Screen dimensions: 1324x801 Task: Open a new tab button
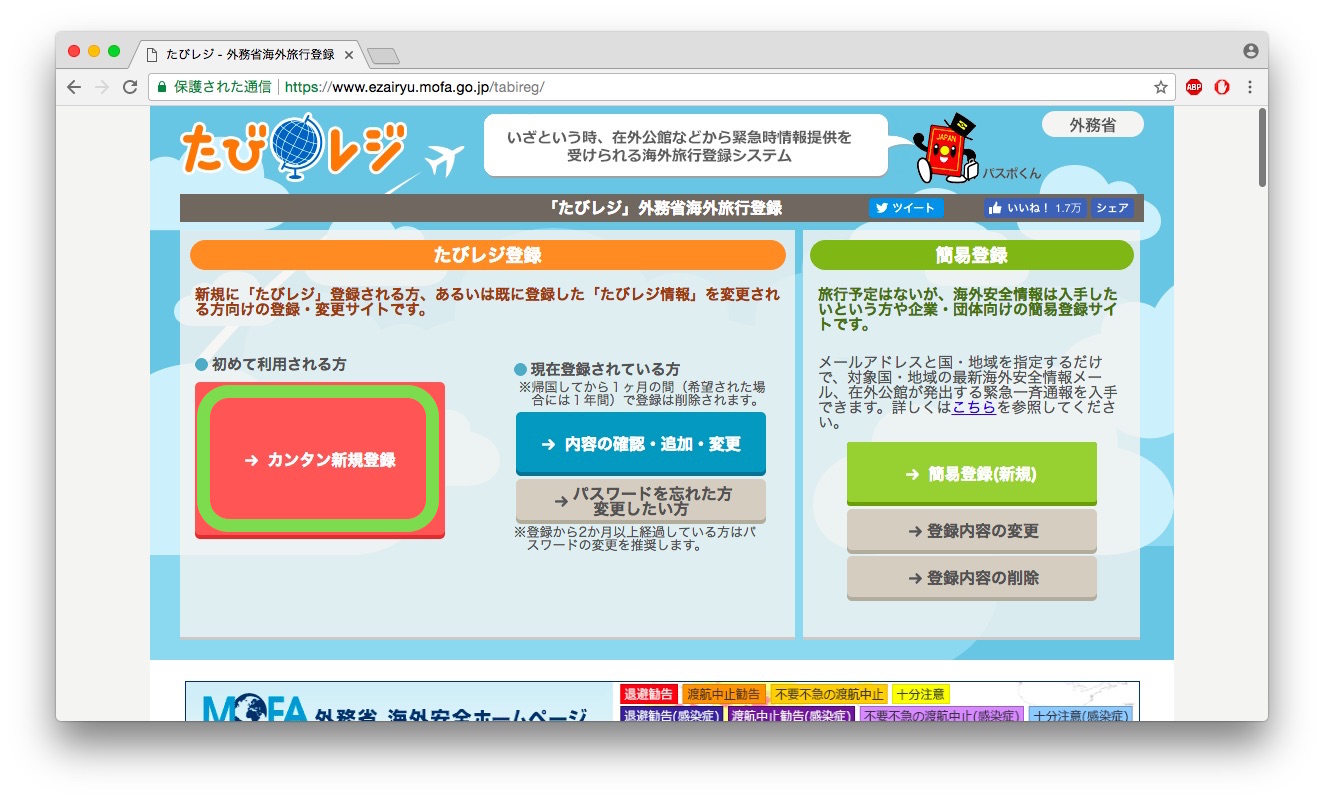click(x=383, y=55)
